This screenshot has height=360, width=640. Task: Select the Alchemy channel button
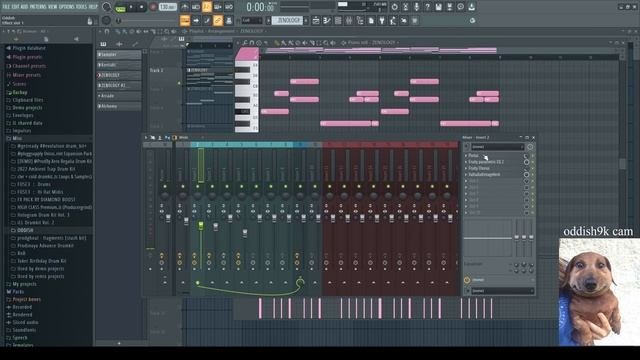pyautogui.click(x=119, y=106)
